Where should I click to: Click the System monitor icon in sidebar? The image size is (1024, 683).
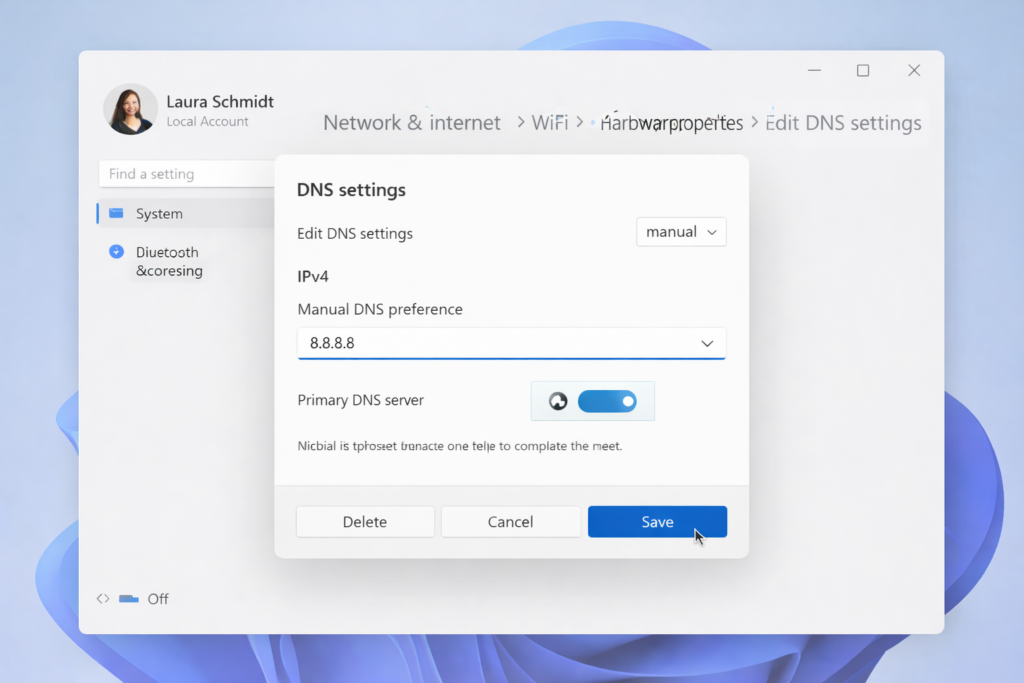(116, 213)
